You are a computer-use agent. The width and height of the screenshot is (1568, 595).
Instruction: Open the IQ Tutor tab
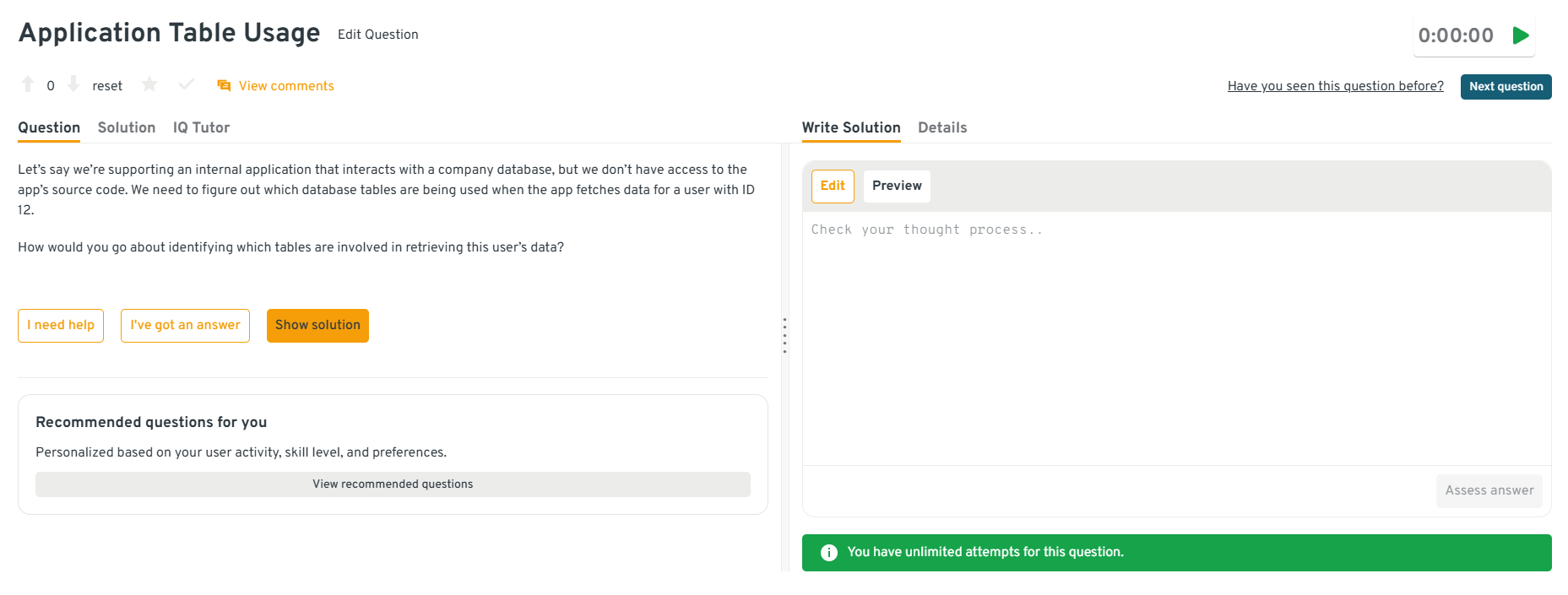pos(201,127)
